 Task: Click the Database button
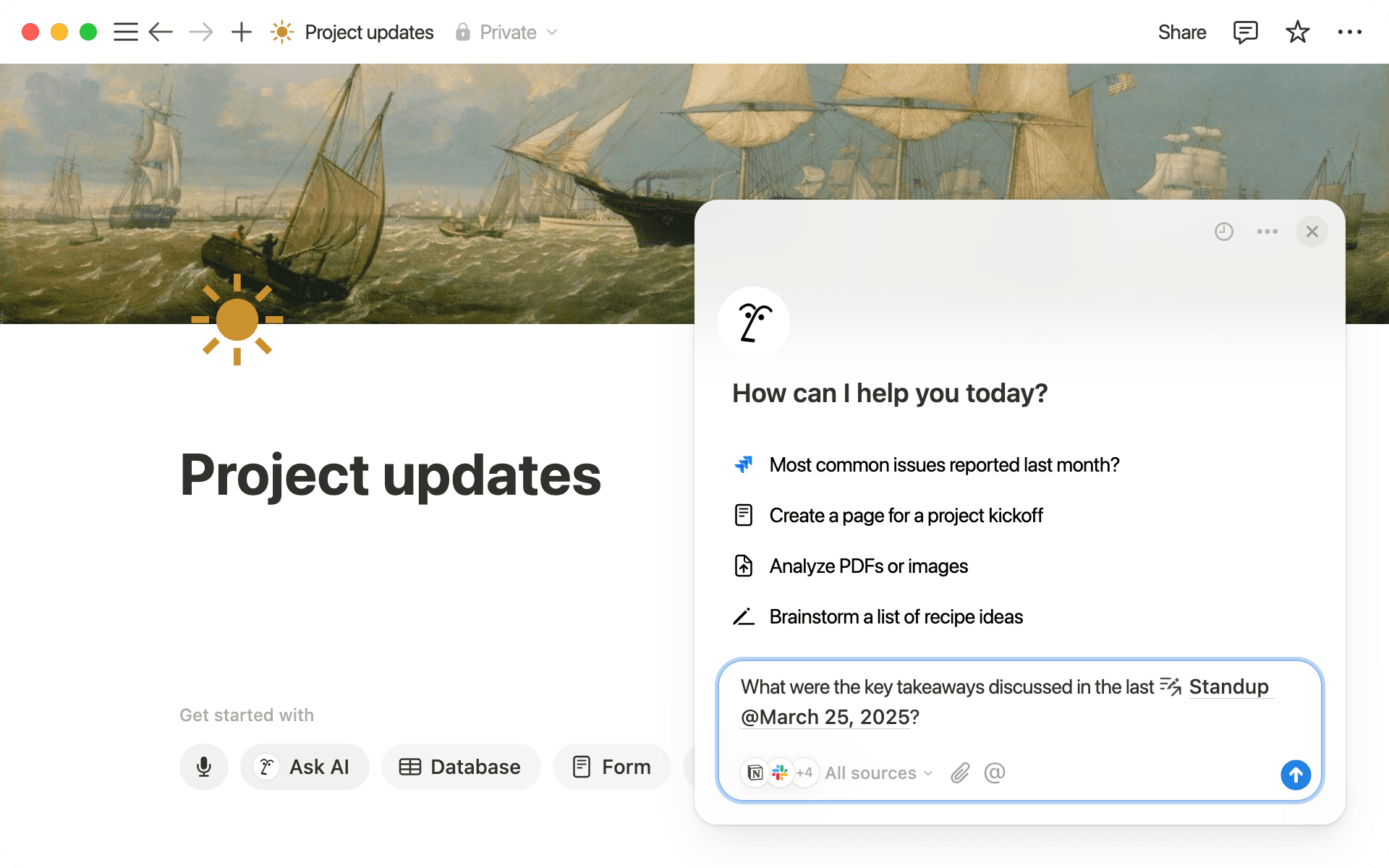(x=461, y=767)
